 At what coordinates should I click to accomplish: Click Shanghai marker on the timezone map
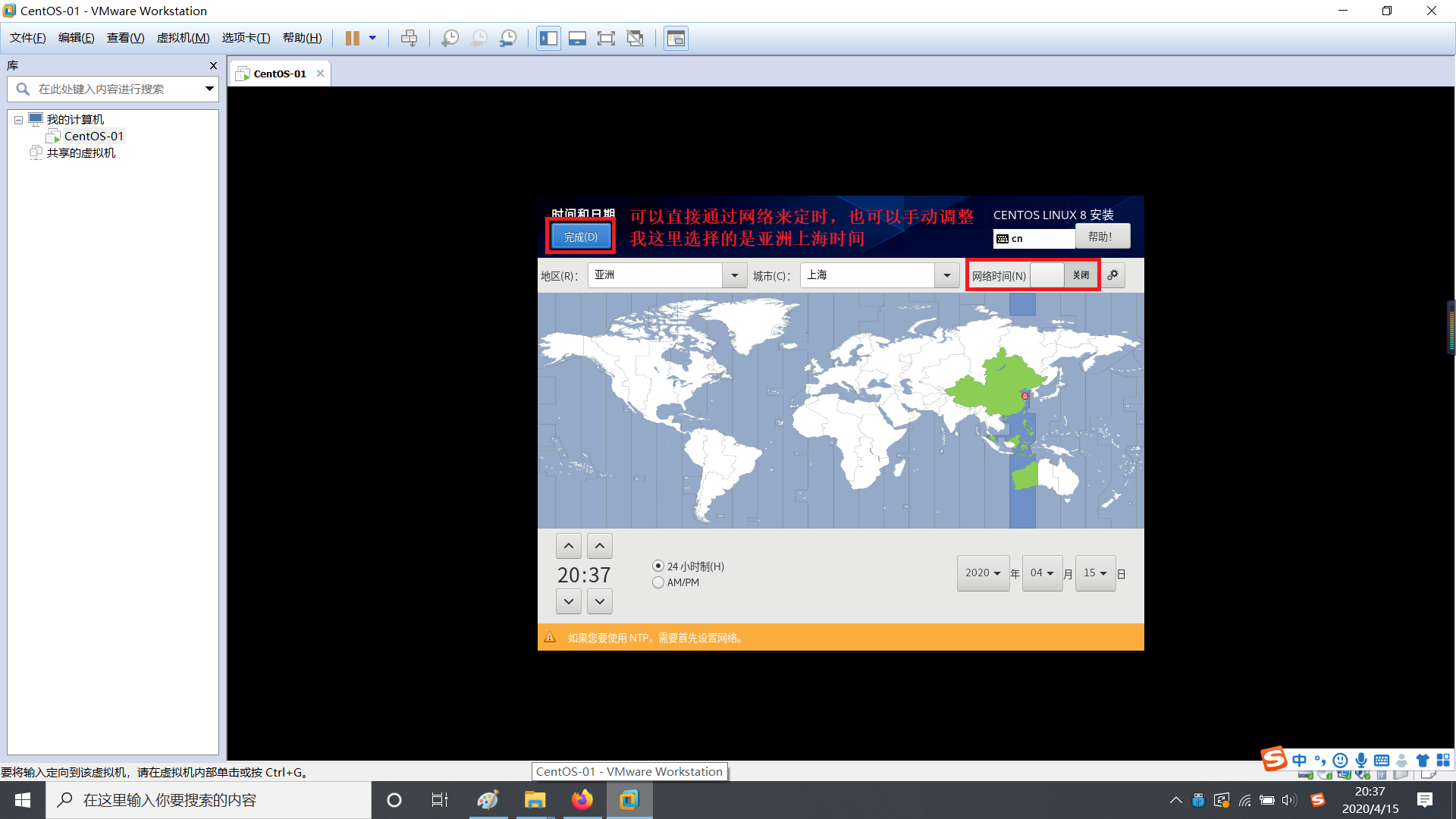tap(1025, 396)
